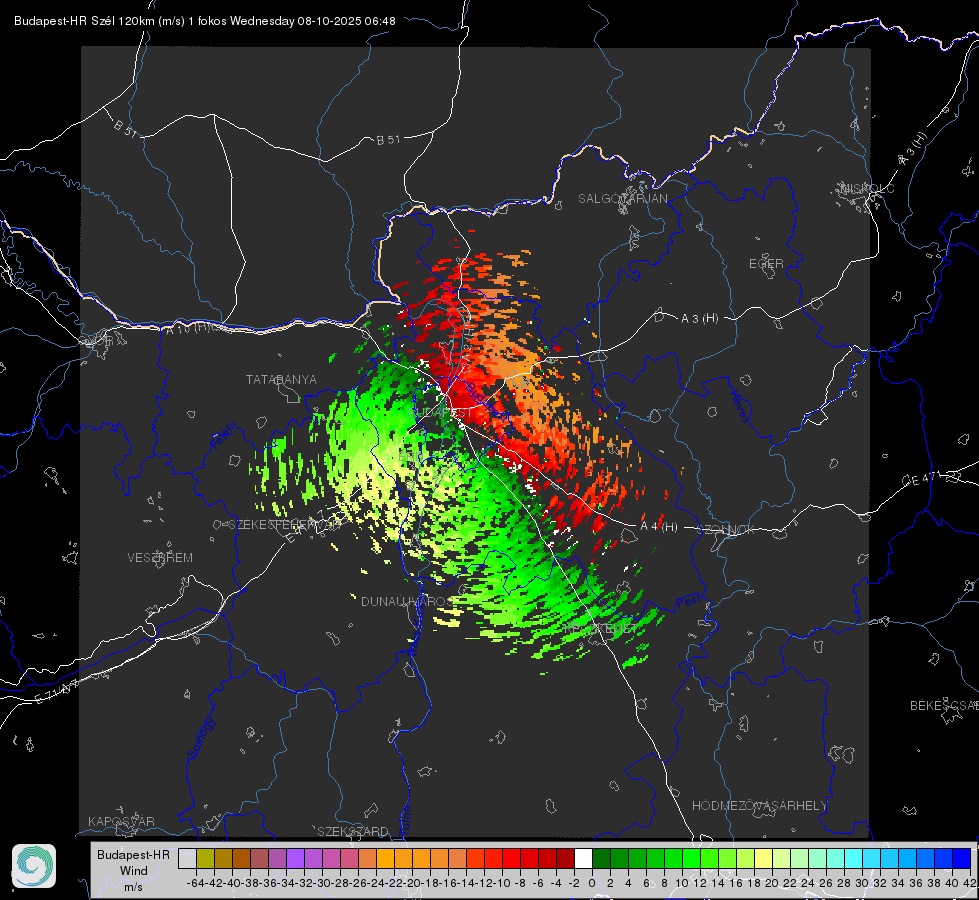Click the Budapest-HR Wind m/s legend label
This screenshot has height=900, width=979.
click(x=134, y=871)
